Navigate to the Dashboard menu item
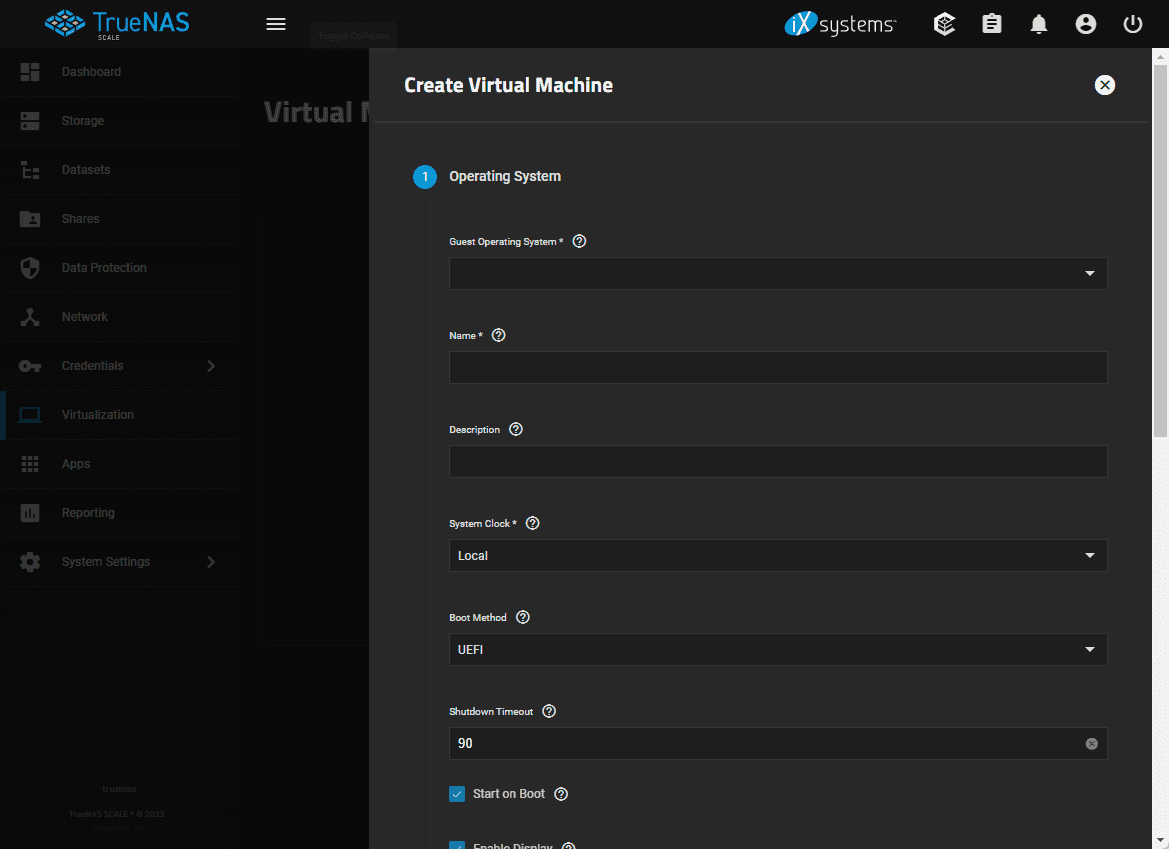This screenshot has width=1169, height=849. point(91,71)
